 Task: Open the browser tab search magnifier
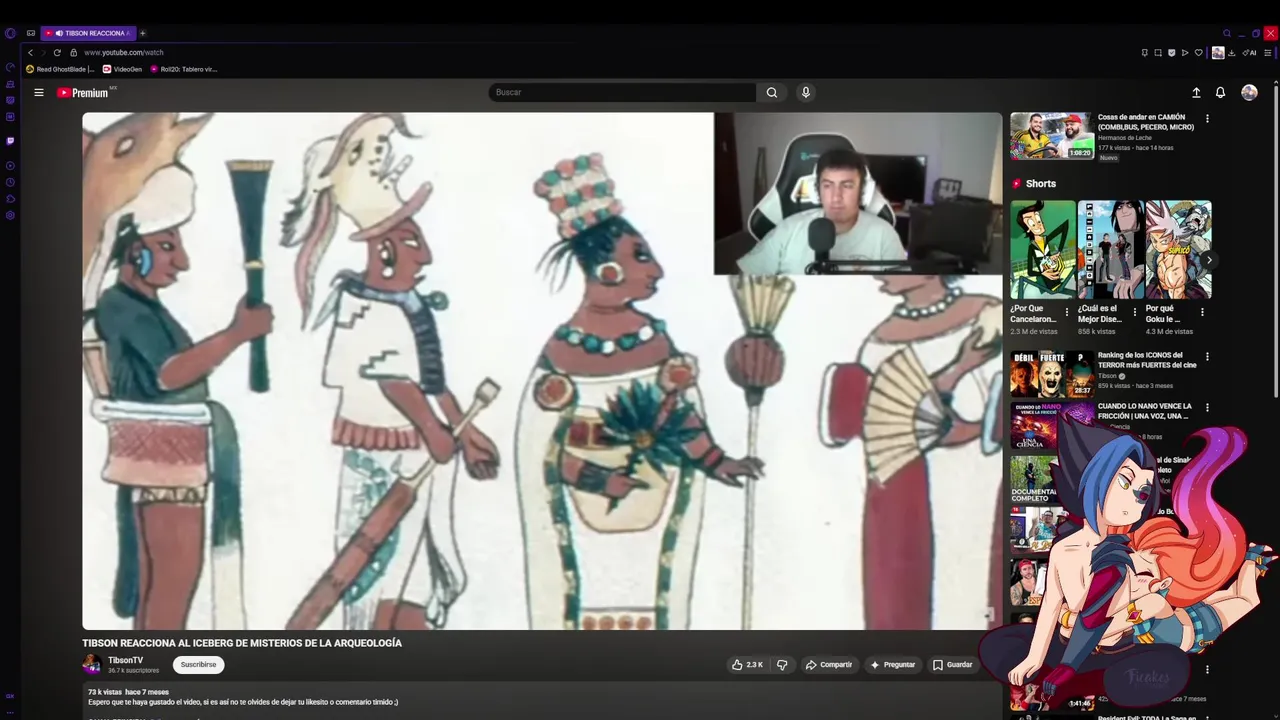point(1227,33)
